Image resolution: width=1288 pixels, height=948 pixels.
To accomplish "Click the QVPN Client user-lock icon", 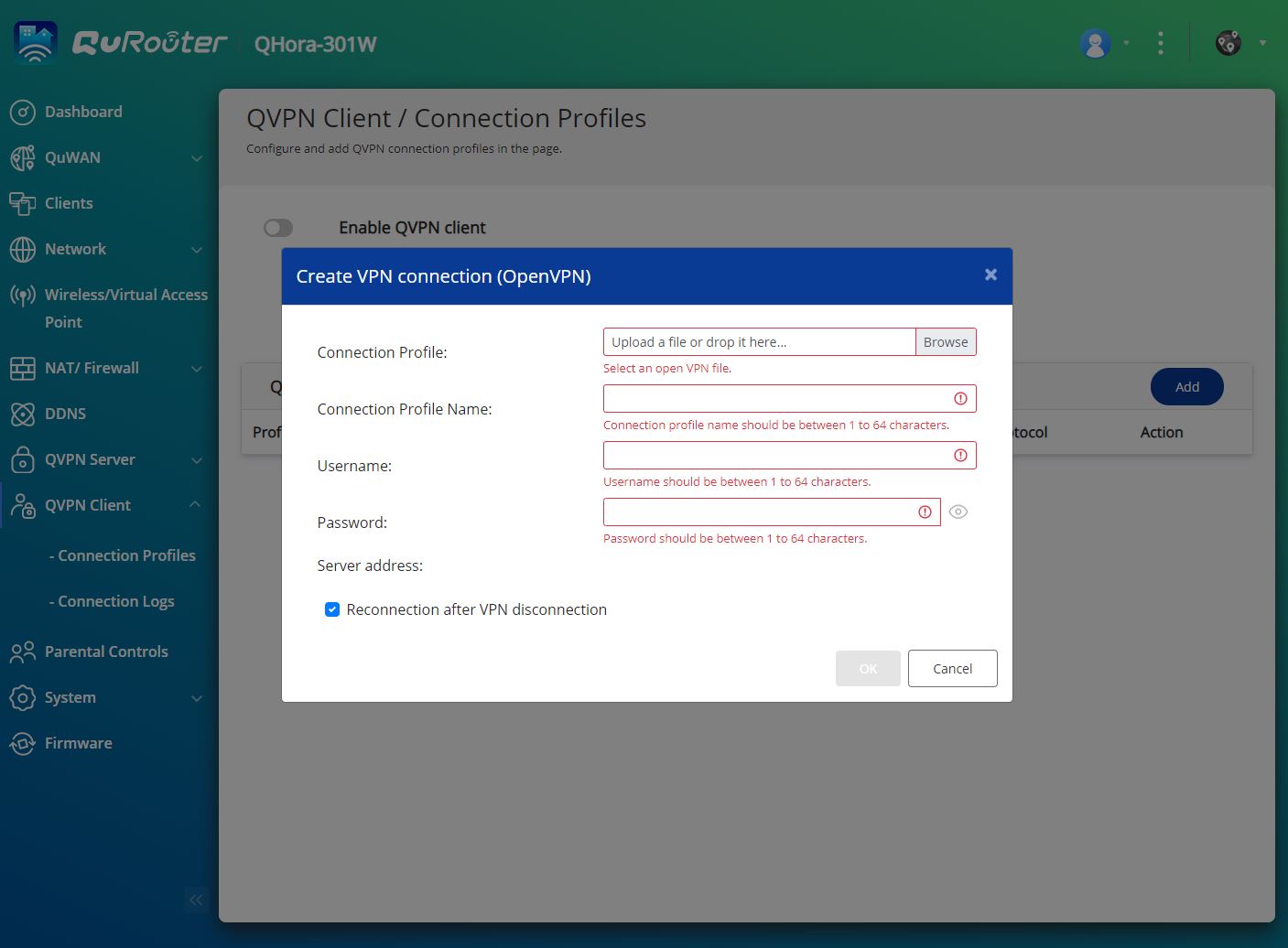I will (22, 505).
